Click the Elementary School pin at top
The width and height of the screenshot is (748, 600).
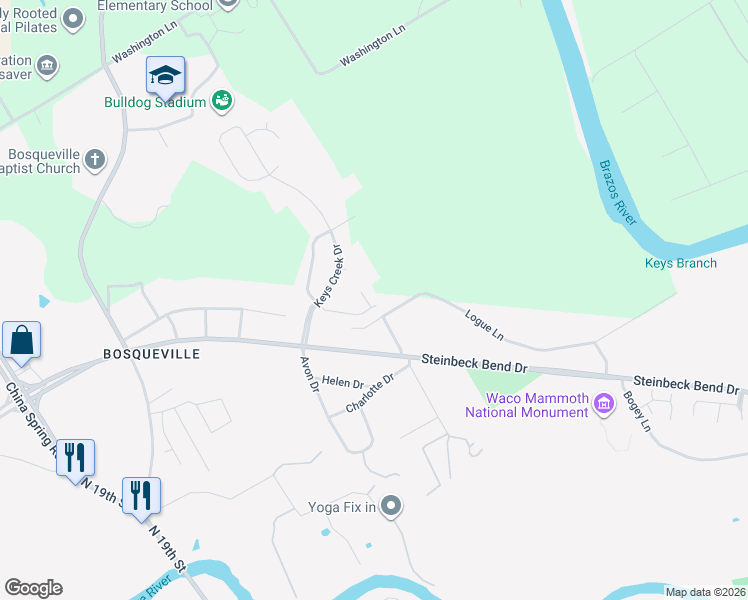(228, 4)
